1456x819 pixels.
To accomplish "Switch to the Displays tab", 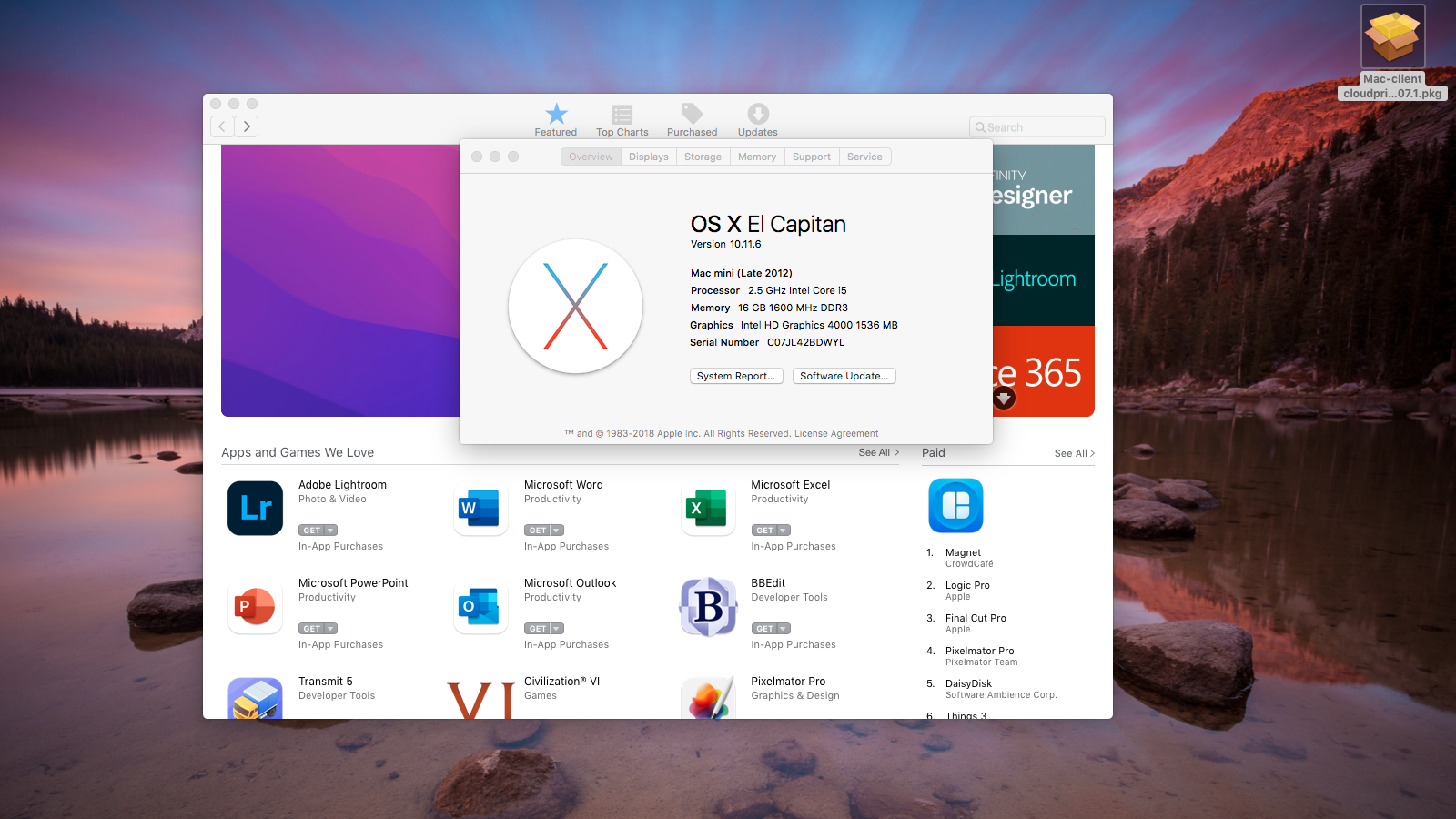I will 649,157.
